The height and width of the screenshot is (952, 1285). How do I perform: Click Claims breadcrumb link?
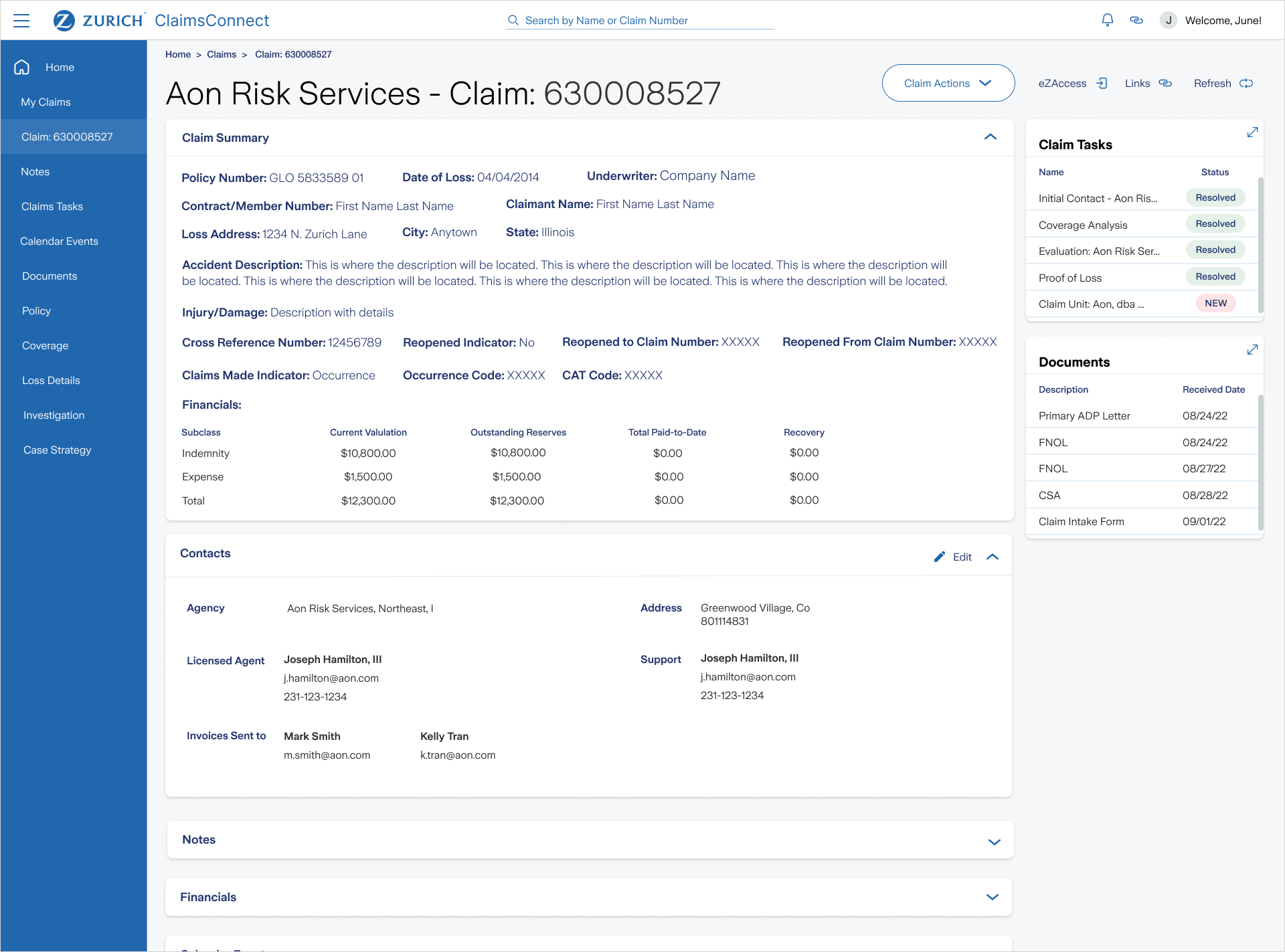tap(221, 55)
